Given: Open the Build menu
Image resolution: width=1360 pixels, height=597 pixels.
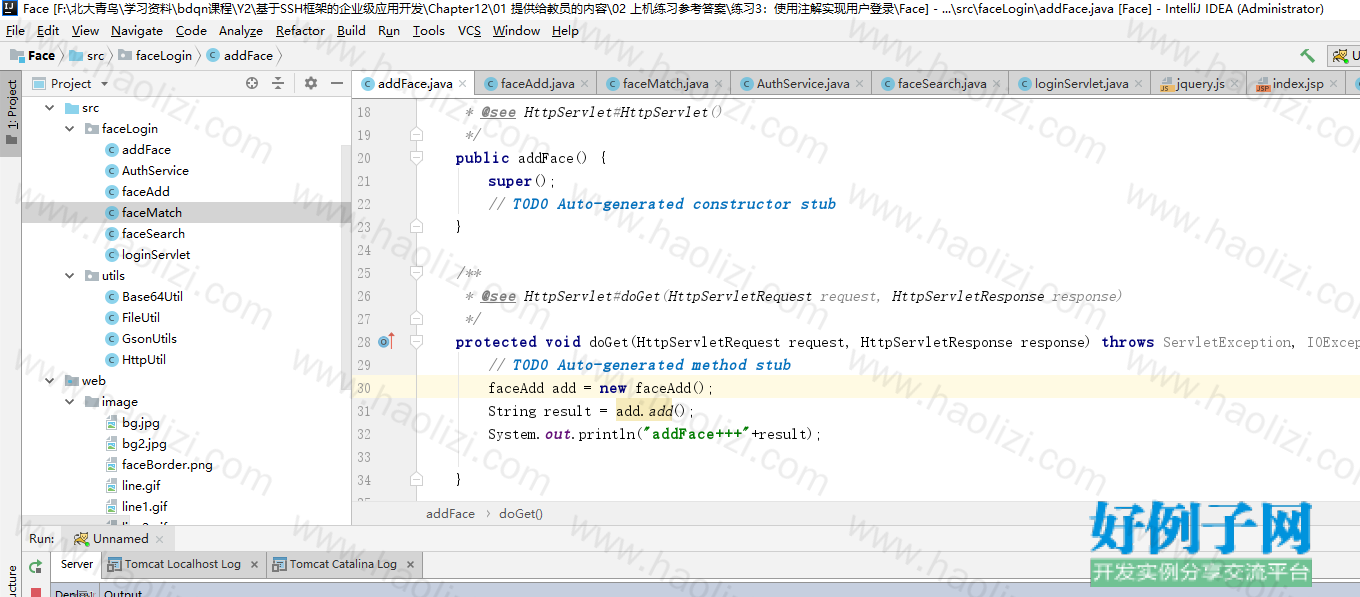Looking at the screenshot, I should click(x=351, y=31).
